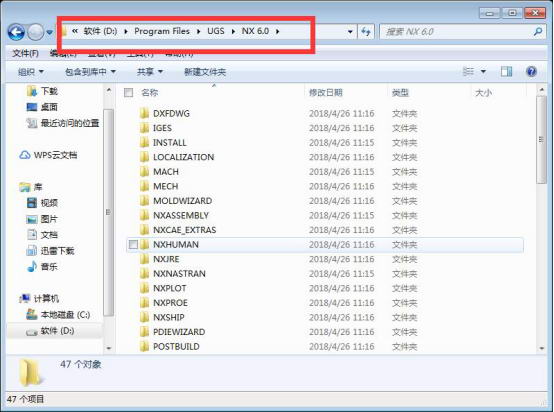Open the 文件(F) menu

(25, 53)
